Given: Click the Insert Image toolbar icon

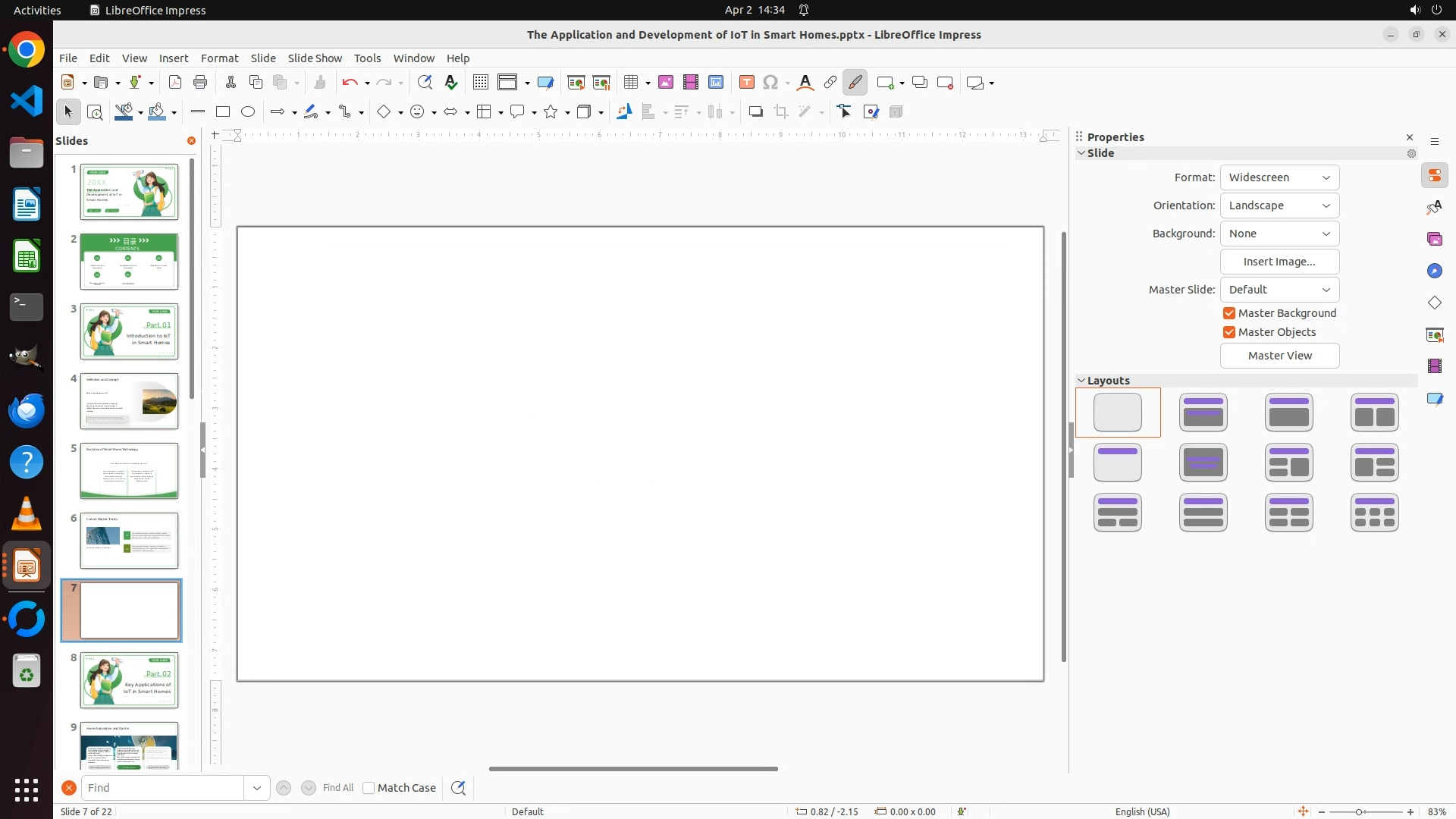Looking at the screenshot, I should pos(666,83).
